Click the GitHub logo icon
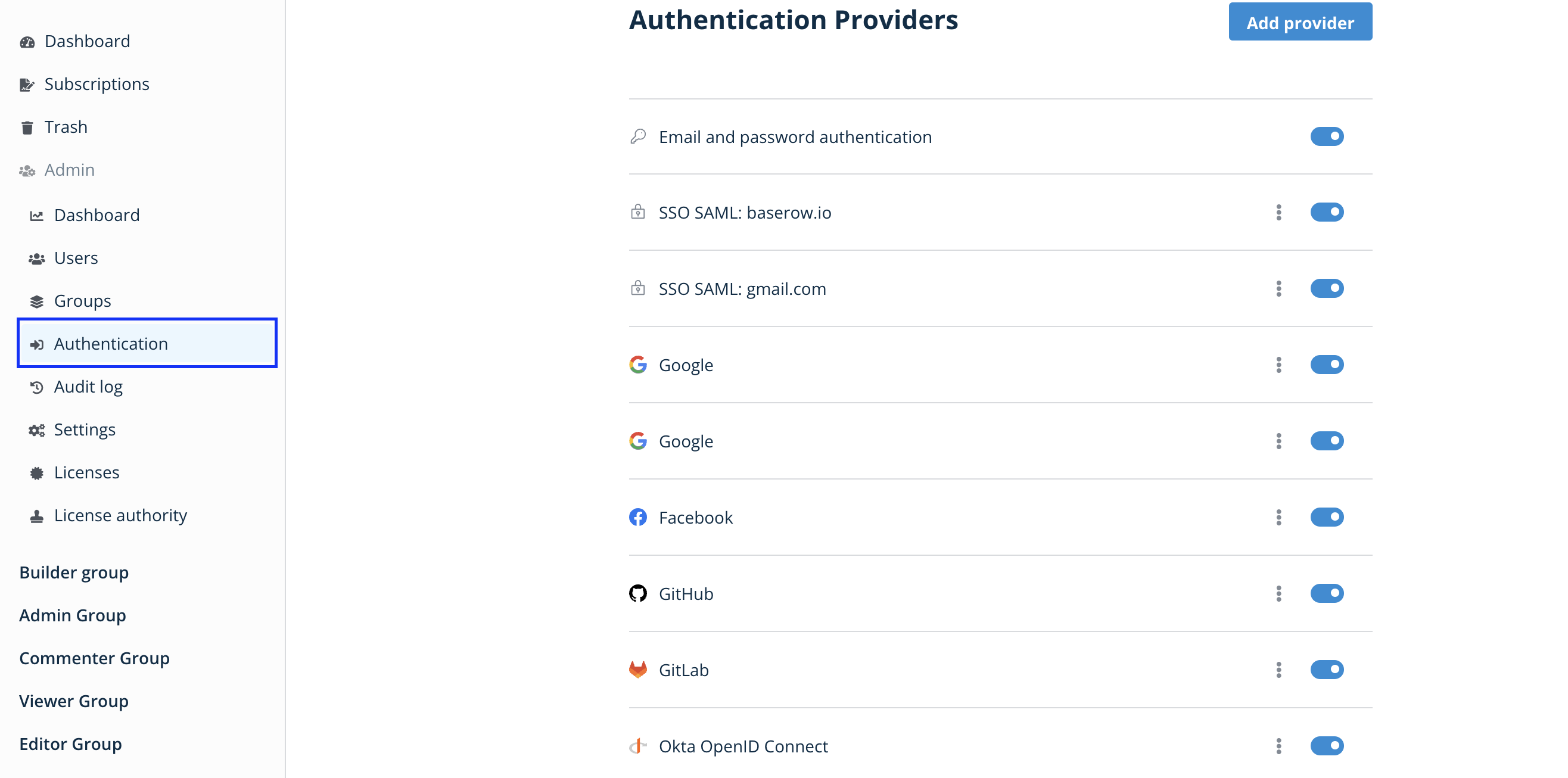 click(637, 593)
